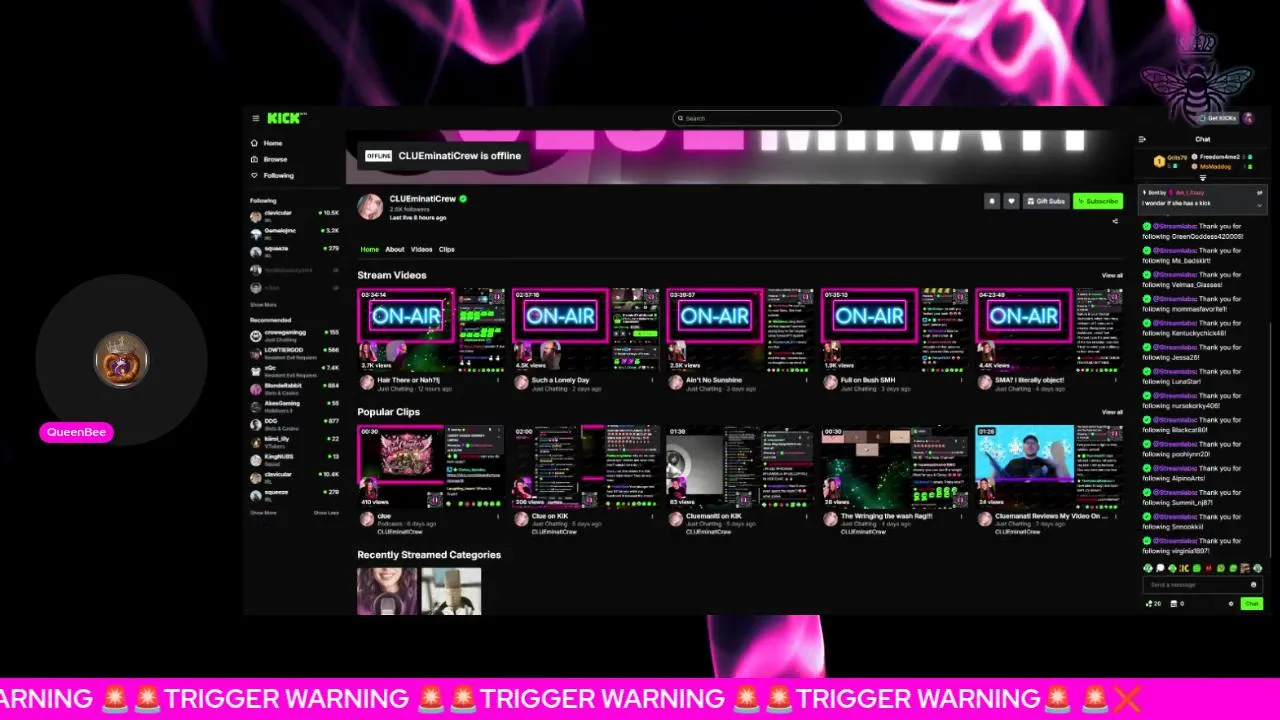
Task: Click the Send a message field
Action: tap(1202, 585)
